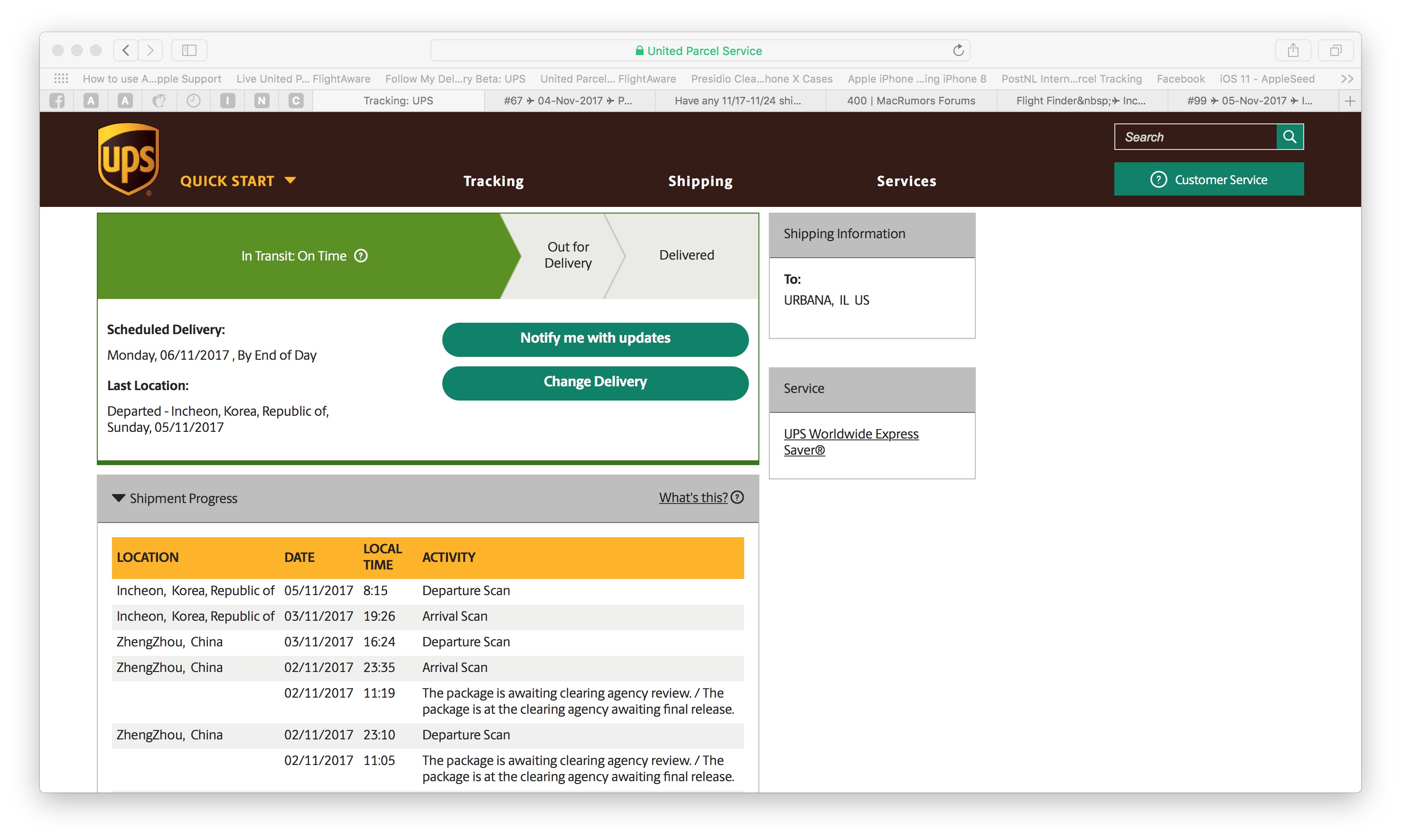The image size is (1401, 840).
Task: Select the pinned Facebook tab
Action: (56, 101)
